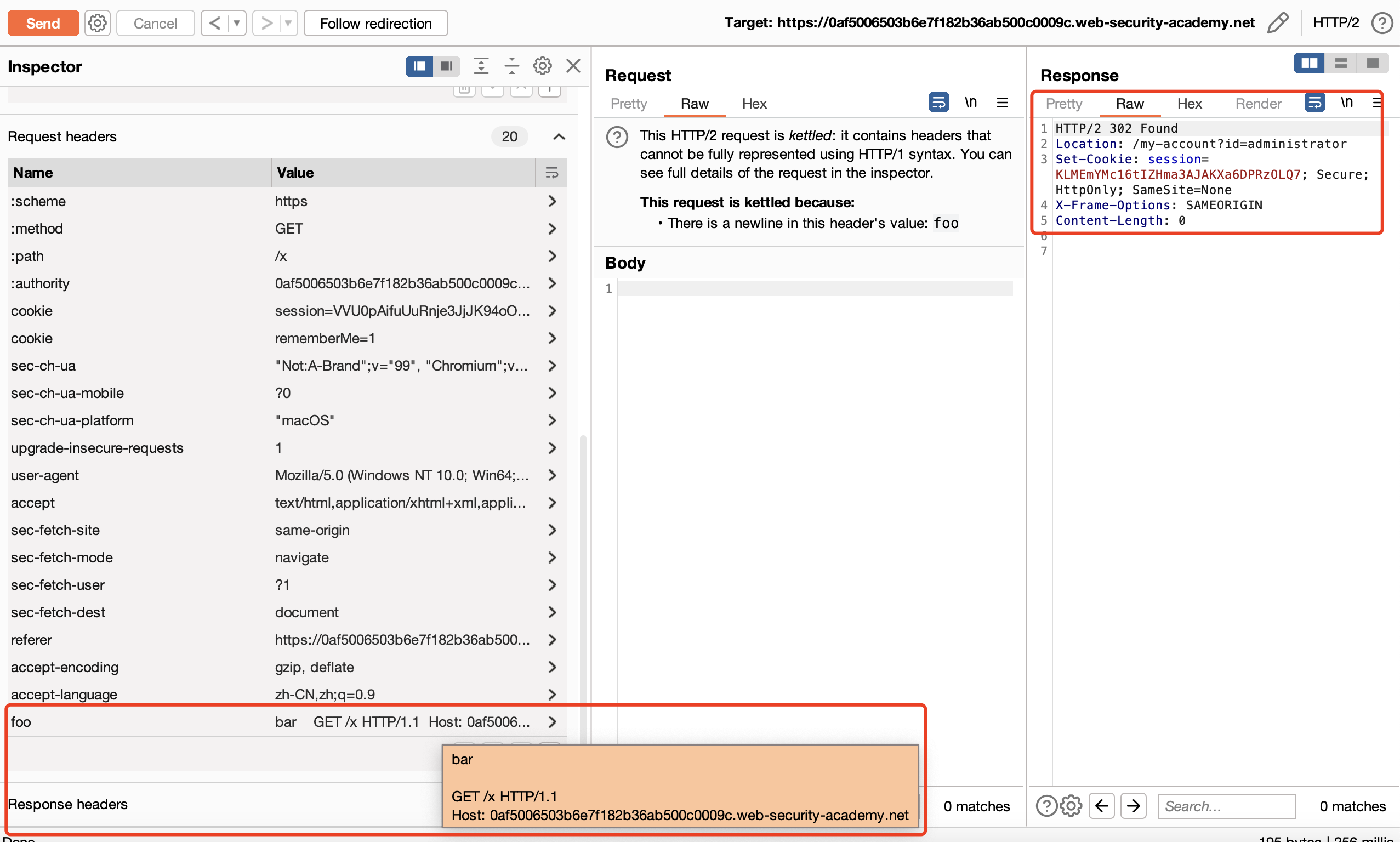Switch Response to side-by-side layout
Image resolution: width=1400 pixels, height=842 pixels.
(1308, 63)
